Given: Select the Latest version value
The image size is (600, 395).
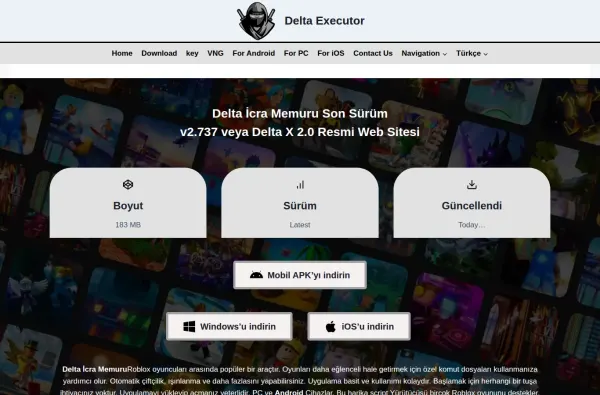Looking at the screenshot, I should [300, 225].
